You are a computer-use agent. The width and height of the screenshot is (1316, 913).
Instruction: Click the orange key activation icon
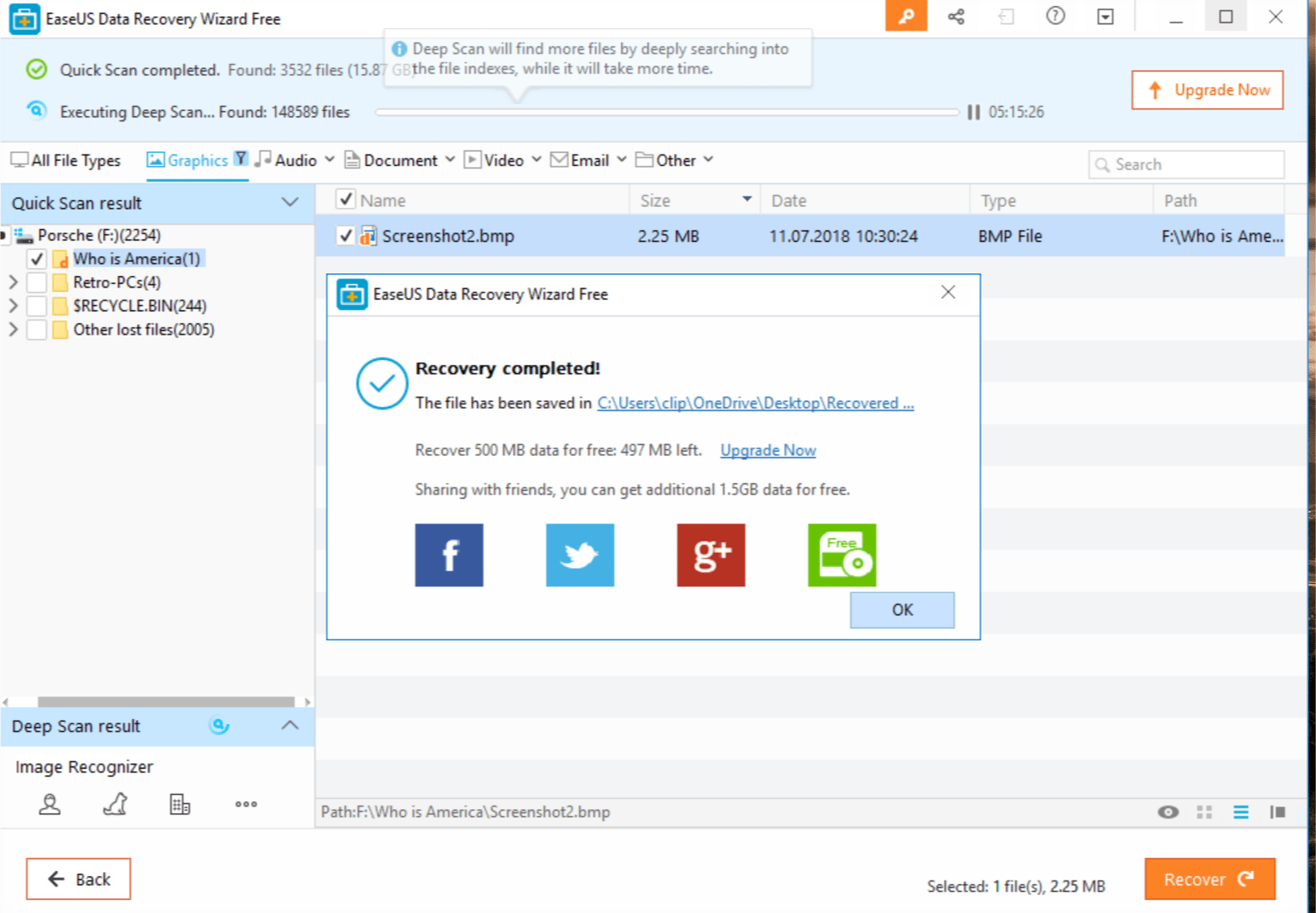pos(906,17)
